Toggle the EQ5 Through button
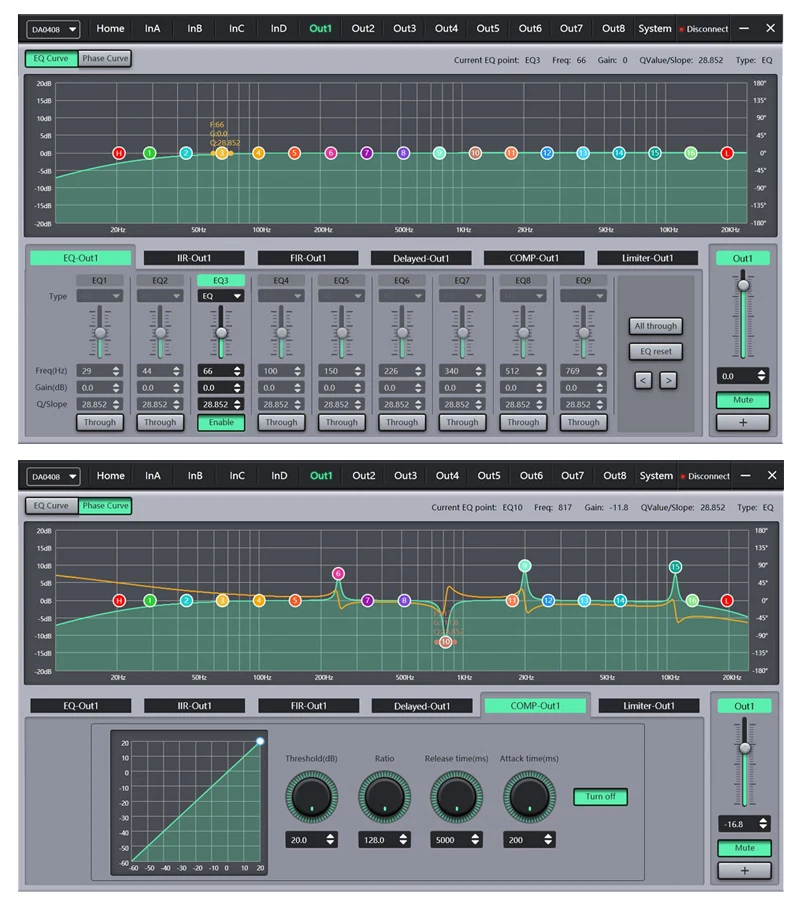The height and width of the screenshot is (907, 800). point(341,423)
